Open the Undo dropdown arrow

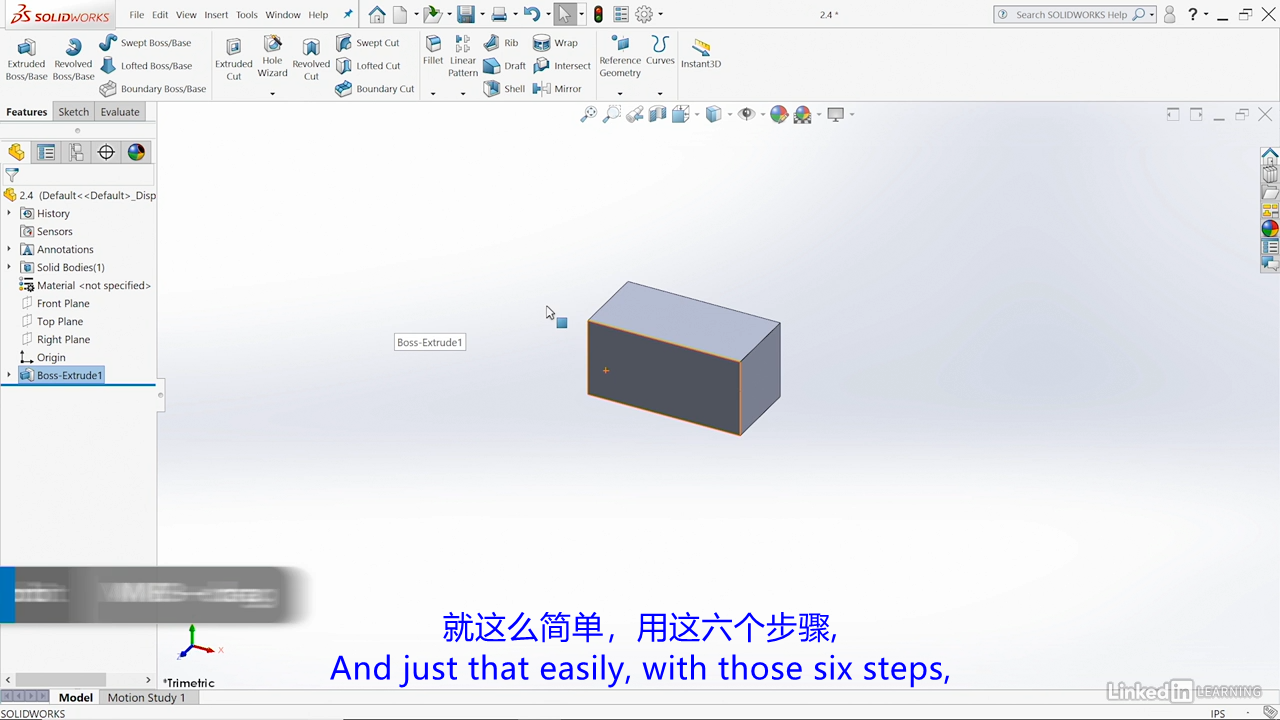548,15
